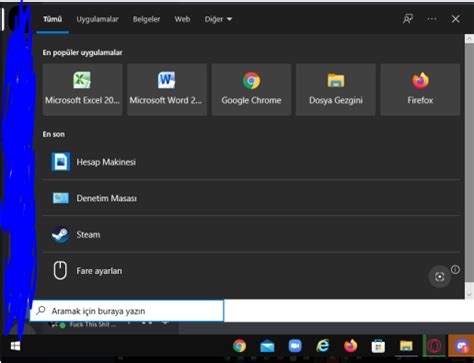474x363 pixels.
Task: Switch to the Belgeler tab
Action: click(146, 19)
